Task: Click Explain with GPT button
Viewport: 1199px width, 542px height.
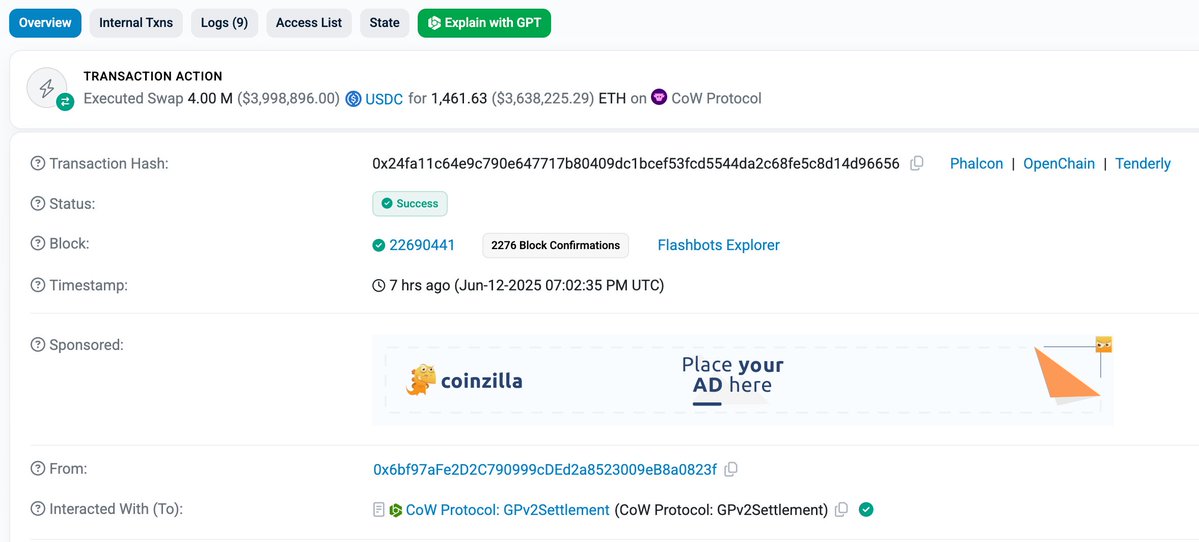Action: pyautogui.click(x=484, y=23)
